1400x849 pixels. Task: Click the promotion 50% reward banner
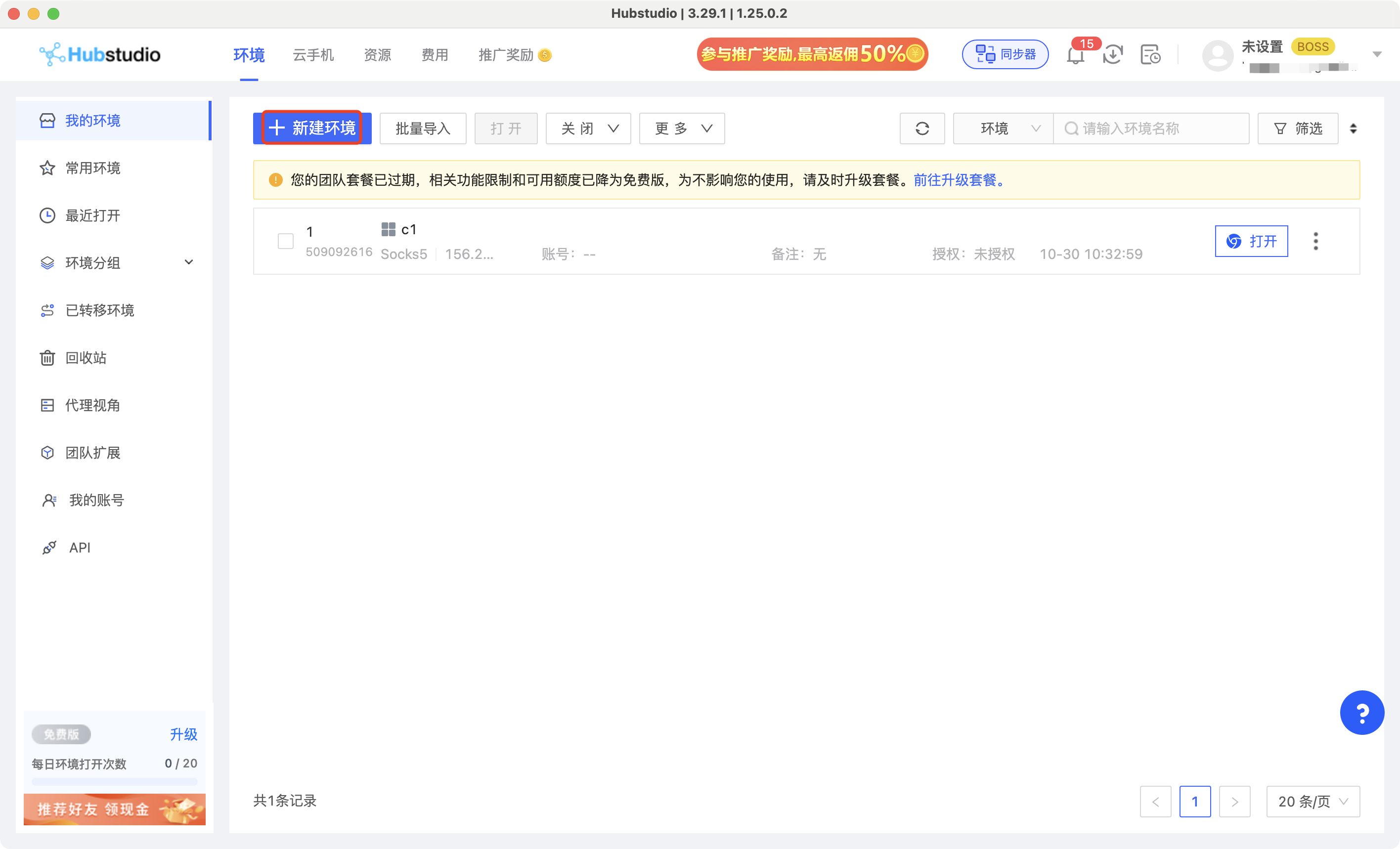coord(813,54)
